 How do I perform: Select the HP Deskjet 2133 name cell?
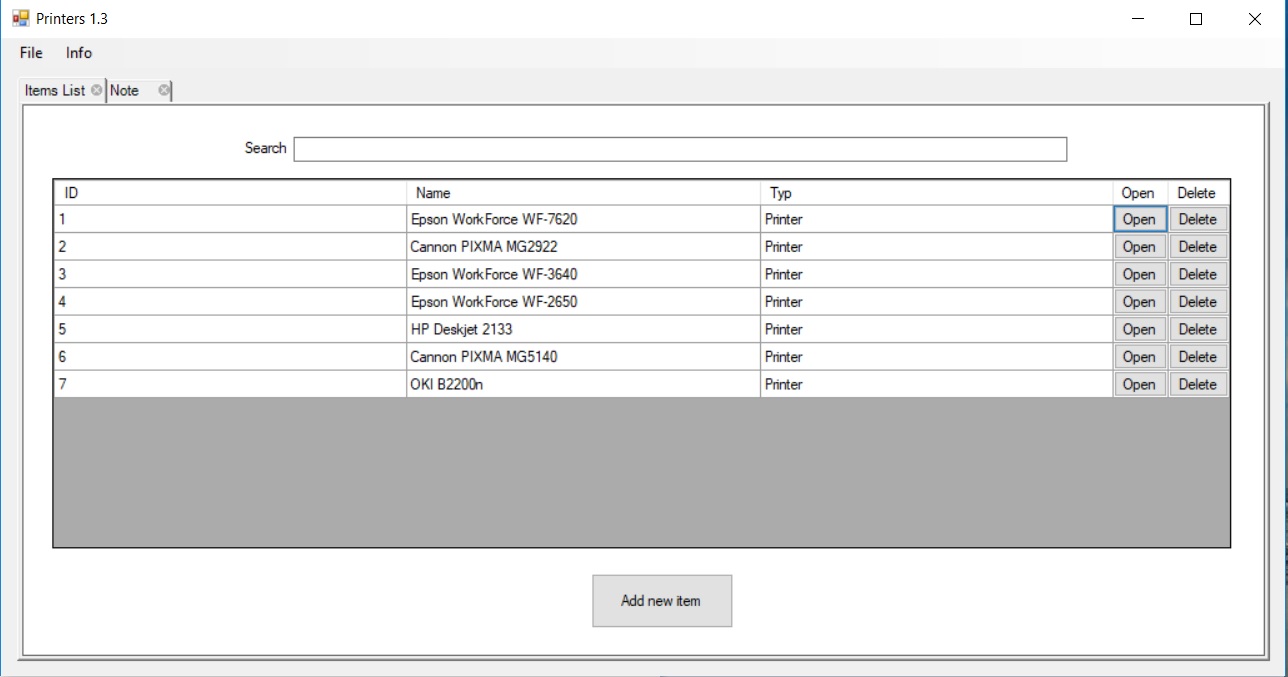coord(583,329)
